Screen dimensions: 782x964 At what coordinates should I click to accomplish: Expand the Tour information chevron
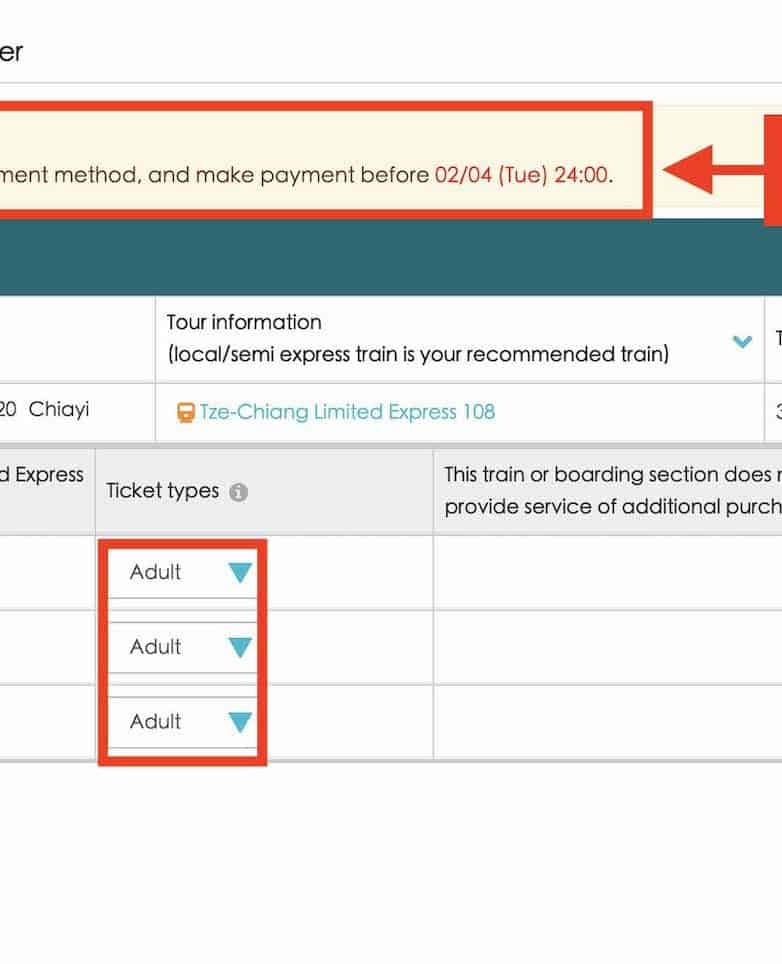(741, 341)
